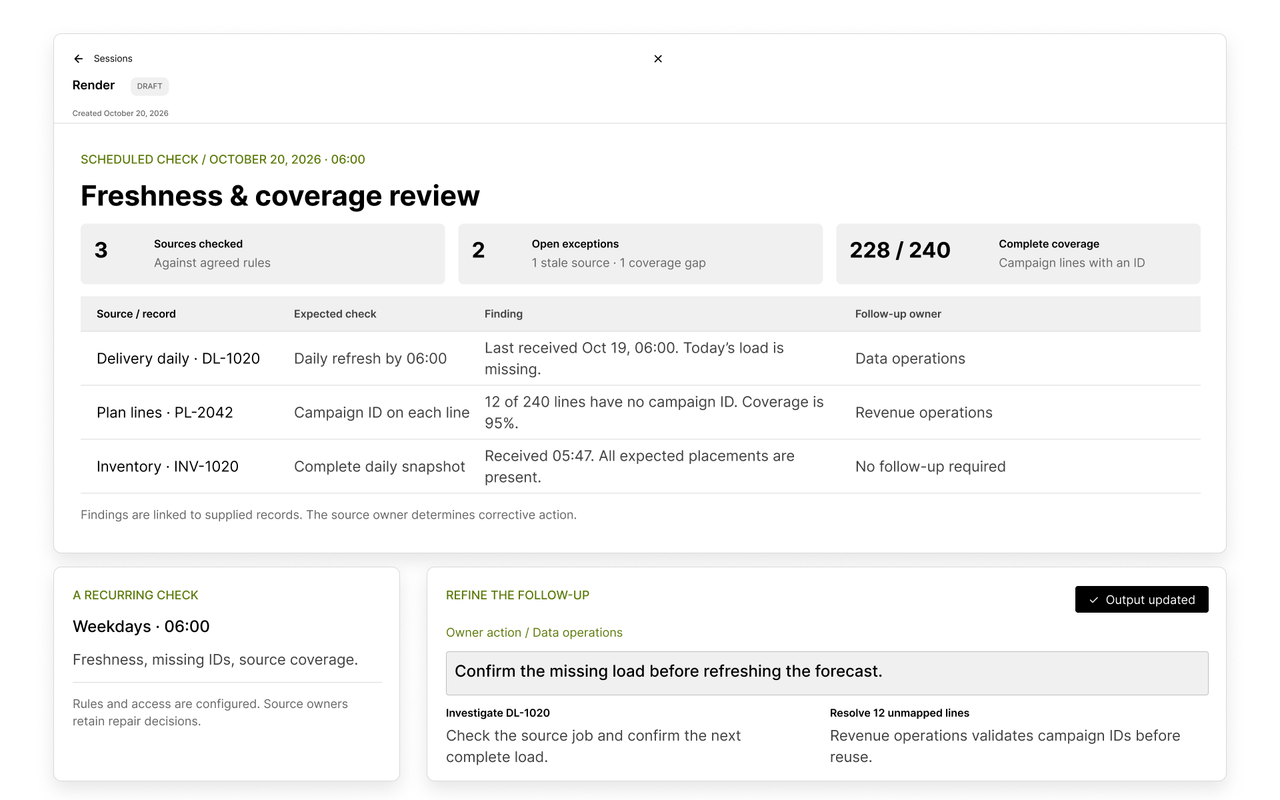This screenshot has width=1280, height=800.
Task: Go back to Sessions link
Action: pyautogui.click(x=113, y=59)
